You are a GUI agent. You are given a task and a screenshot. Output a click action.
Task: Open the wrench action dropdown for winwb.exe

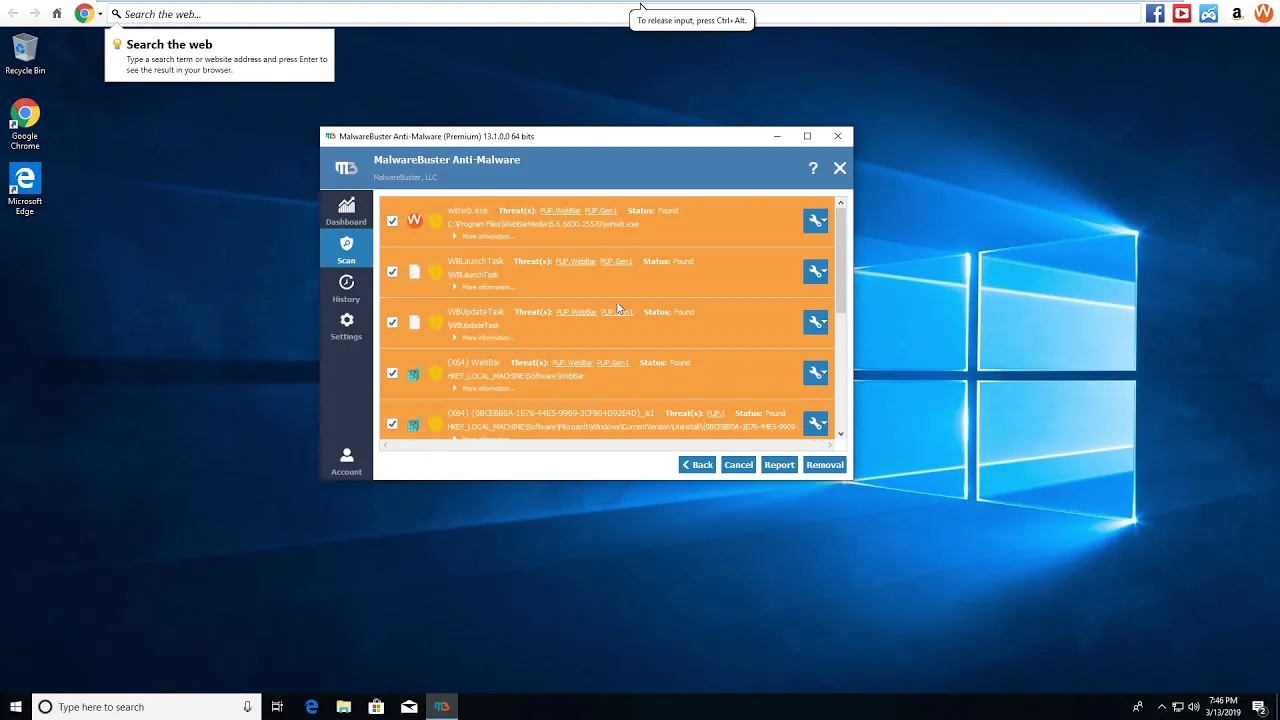(816, 221)
